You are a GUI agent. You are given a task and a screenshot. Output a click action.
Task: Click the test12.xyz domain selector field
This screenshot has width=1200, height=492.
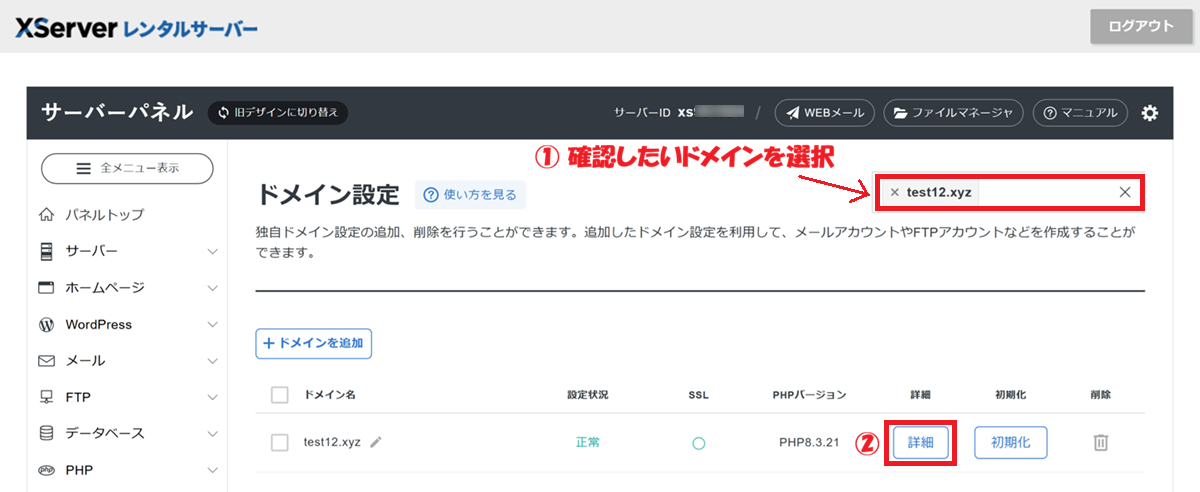[1040, 193]
